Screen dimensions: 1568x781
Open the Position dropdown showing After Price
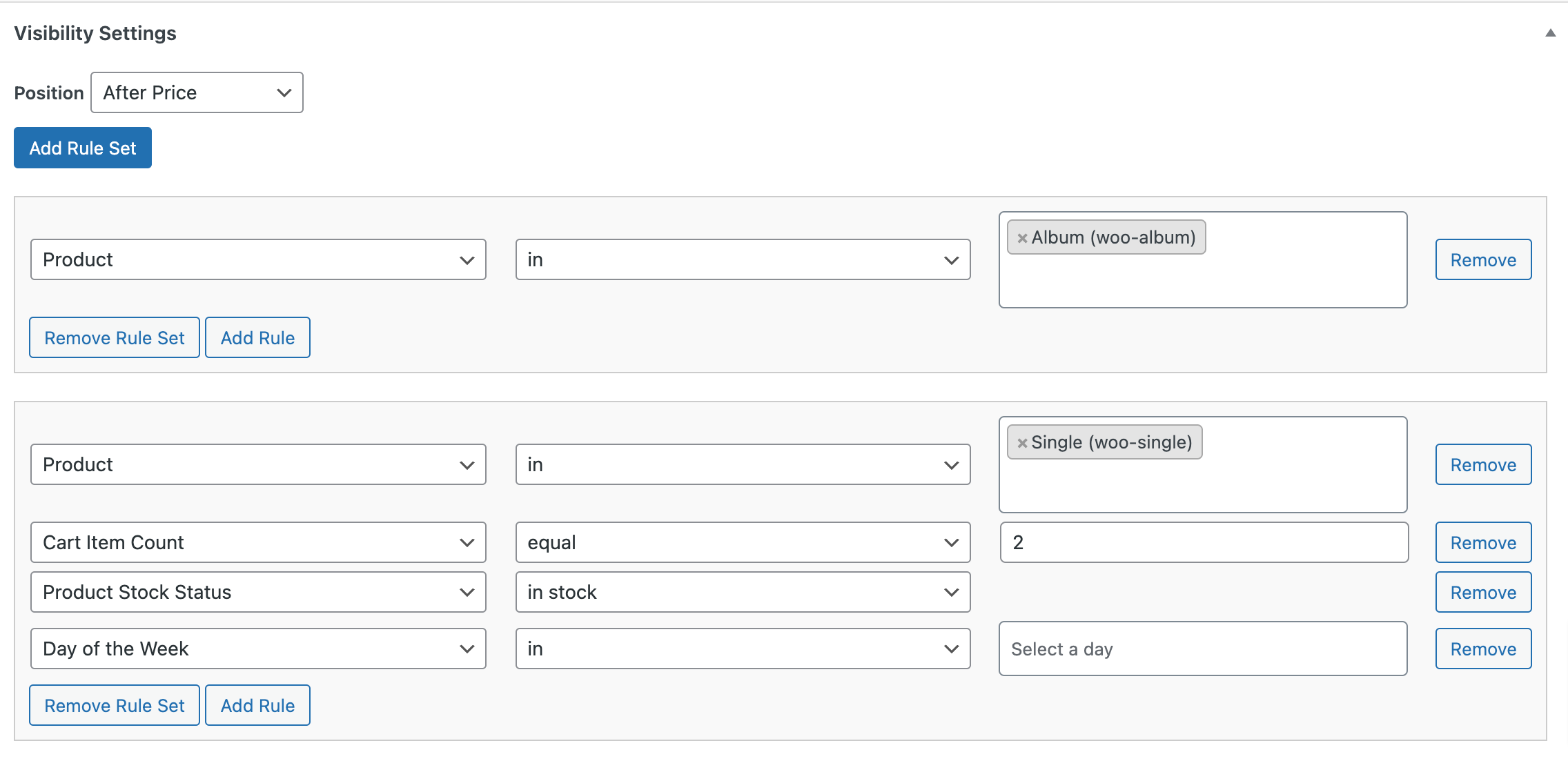(196, 92)
